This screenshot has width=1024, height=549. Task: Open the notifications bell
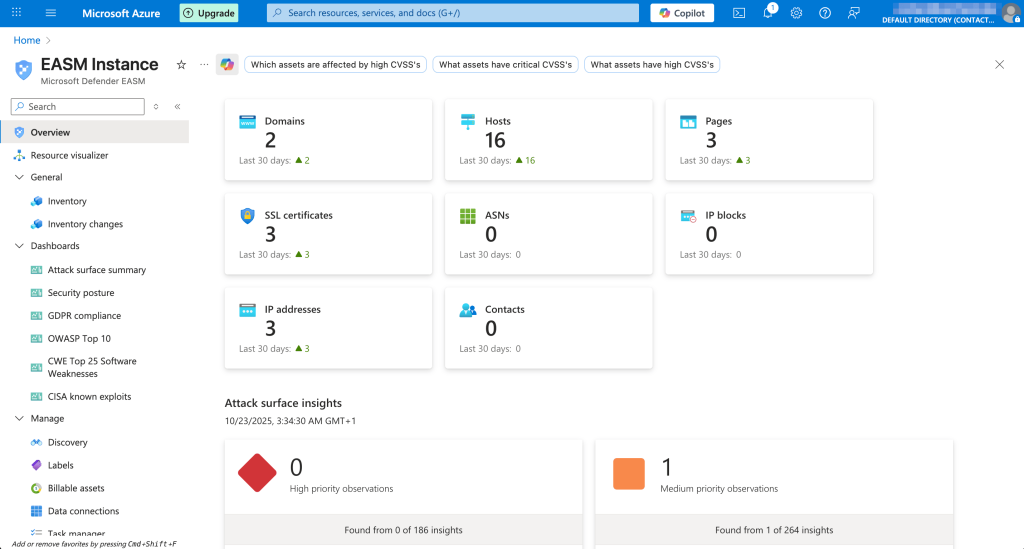tap(768, 13)
